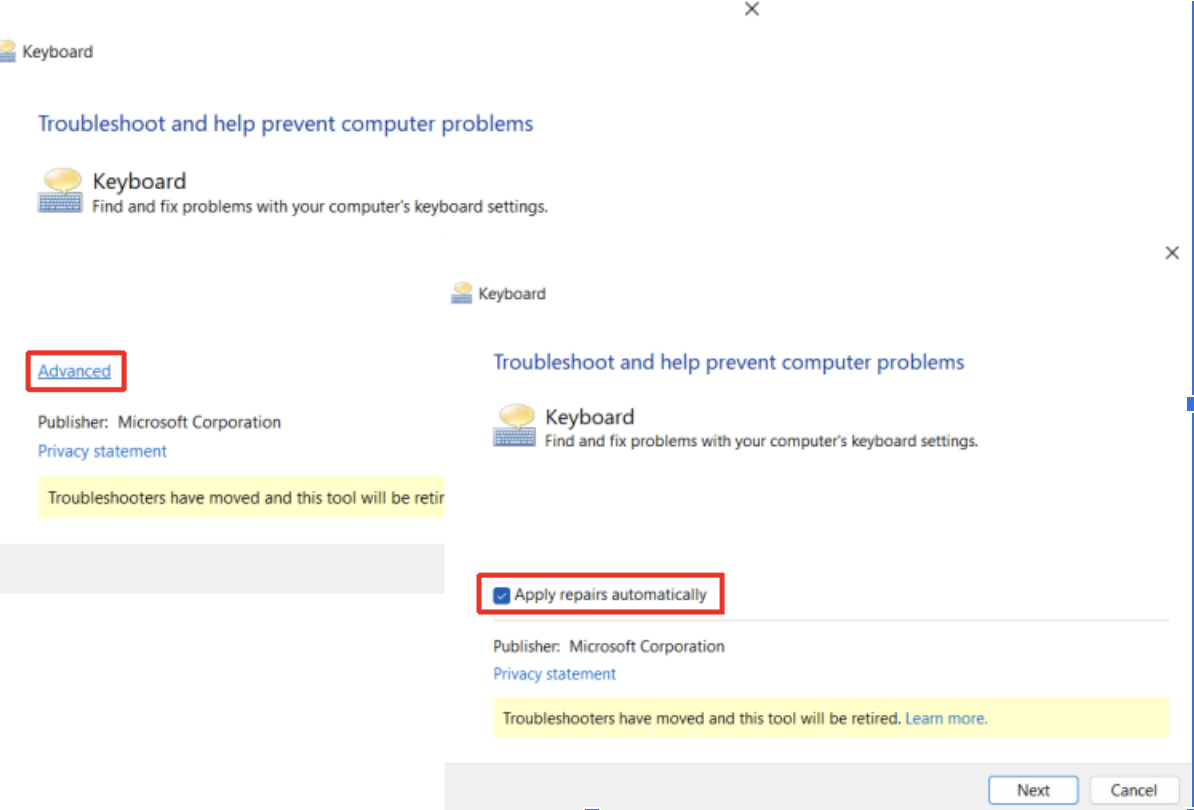Close the back troubleshooter window

[751, 9]
